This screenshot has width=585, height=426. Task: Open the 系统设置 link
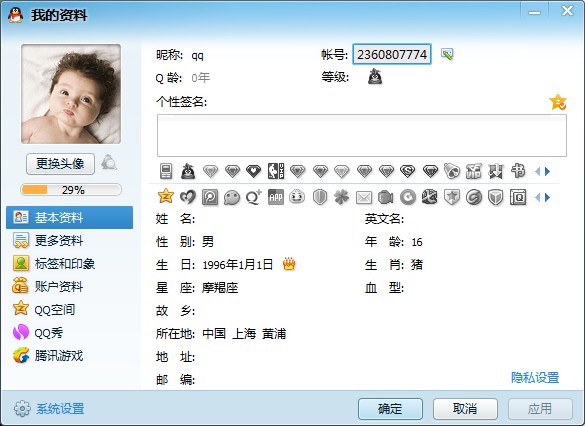[x=60, y=409]
